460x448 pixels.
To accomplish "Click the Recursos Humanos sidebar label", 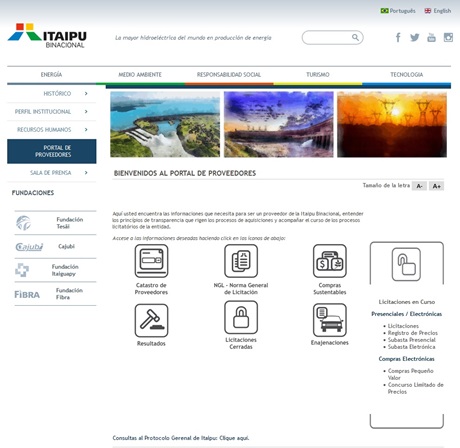I will [x=44, y=130].
